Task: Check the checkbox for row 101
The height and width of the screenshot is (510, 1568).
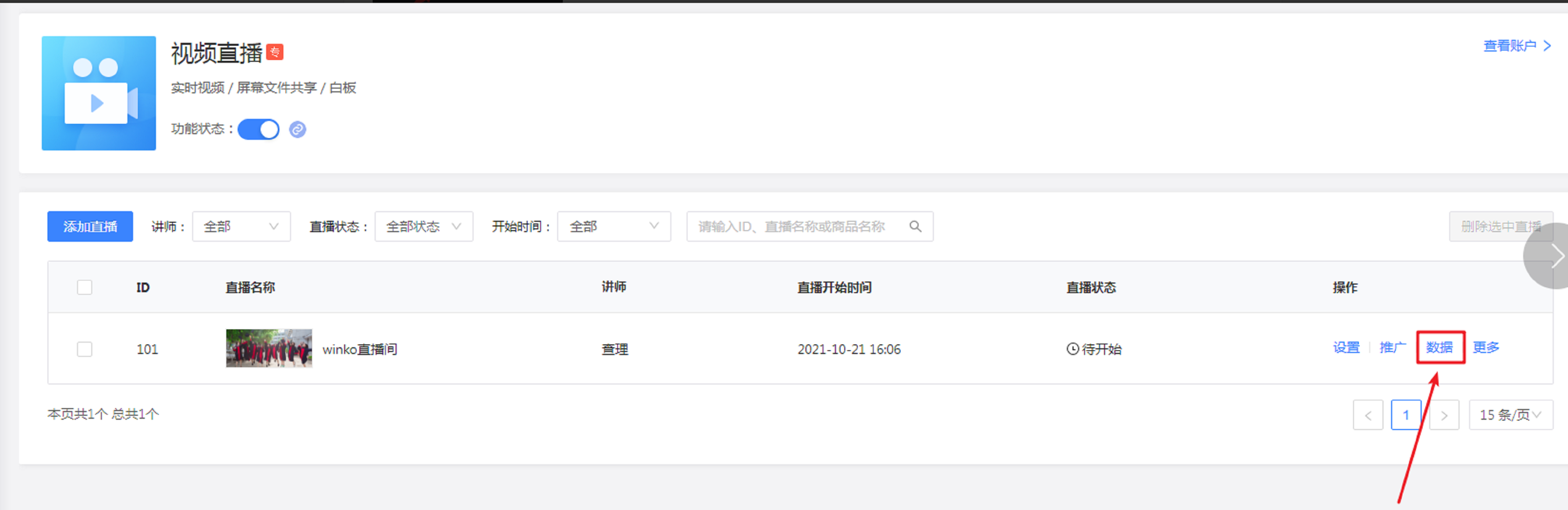Action: (85, 349)
